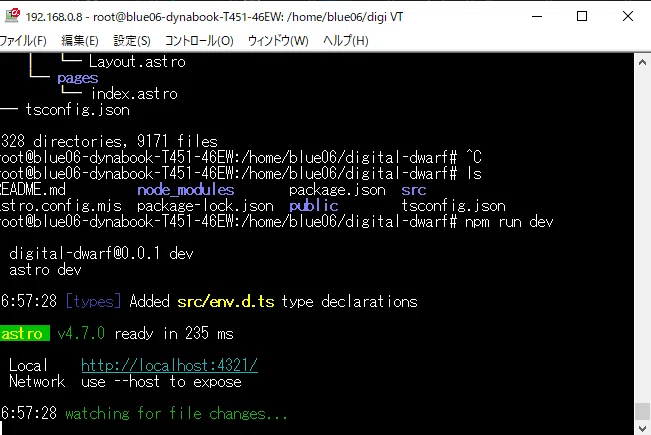Click the src/env.d.ts yellow text

(226, 302)
